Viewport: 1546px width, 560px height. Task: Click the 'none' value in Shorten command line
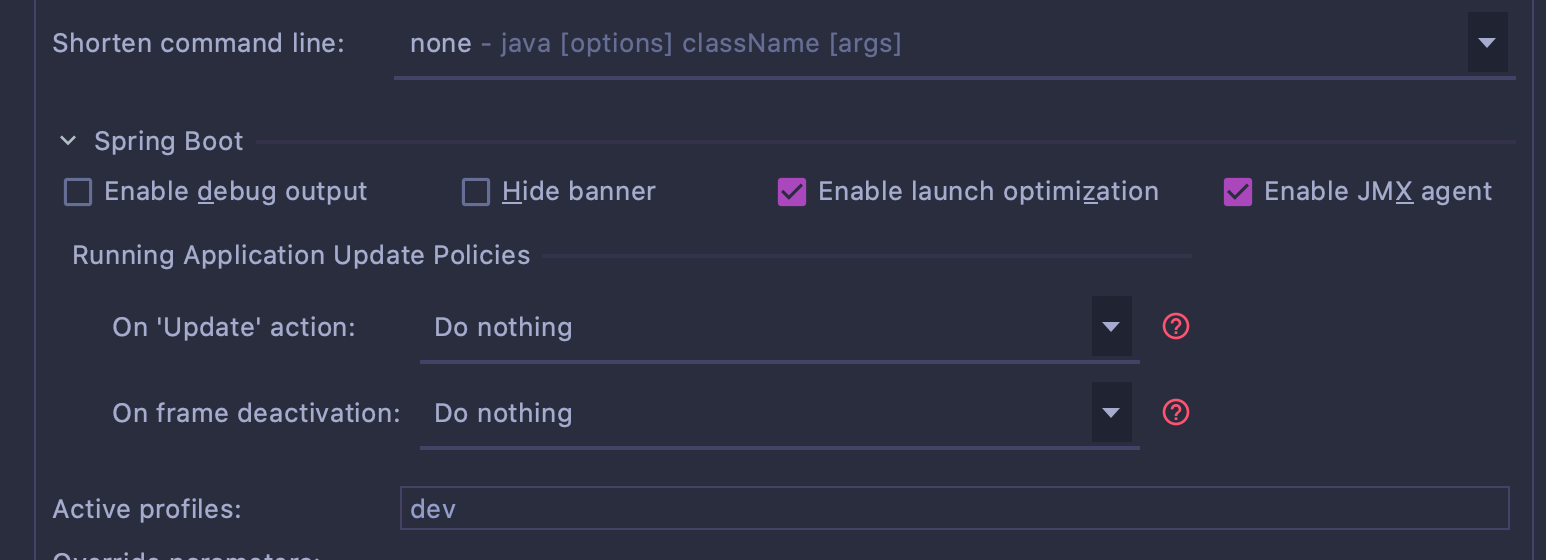click(441, 44)
